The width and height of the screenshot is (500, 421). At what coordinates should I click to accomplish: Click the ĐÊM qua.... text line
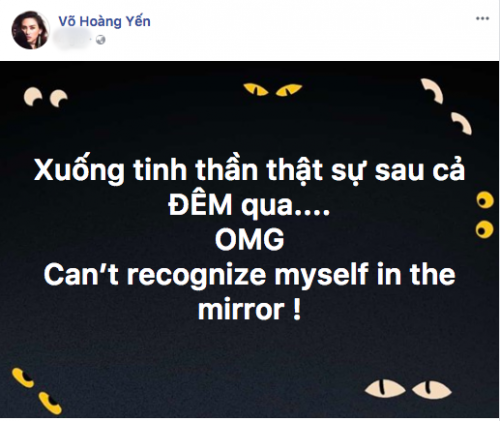249,205
